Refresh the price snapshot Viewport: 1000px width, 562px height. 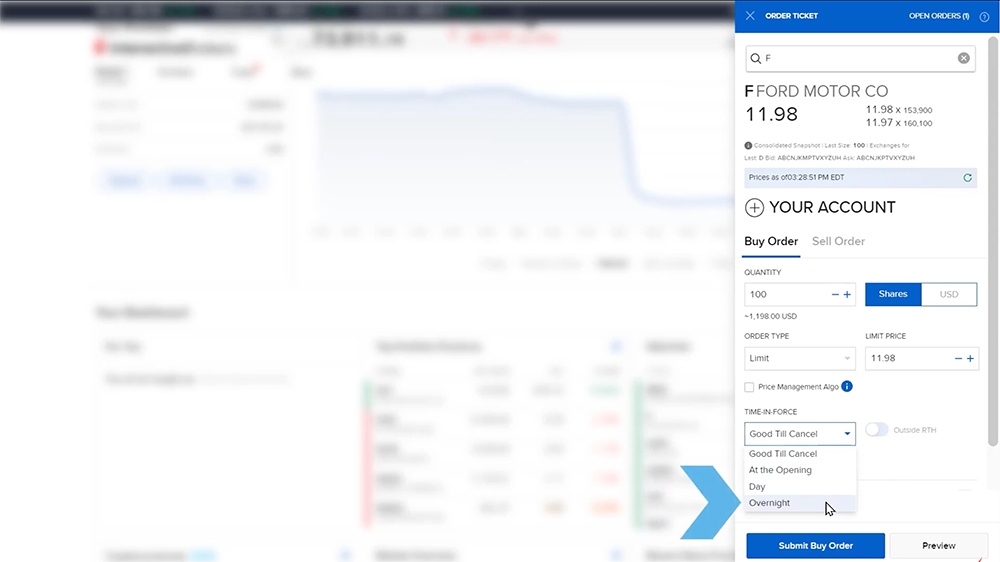click(x=967, y=178)
